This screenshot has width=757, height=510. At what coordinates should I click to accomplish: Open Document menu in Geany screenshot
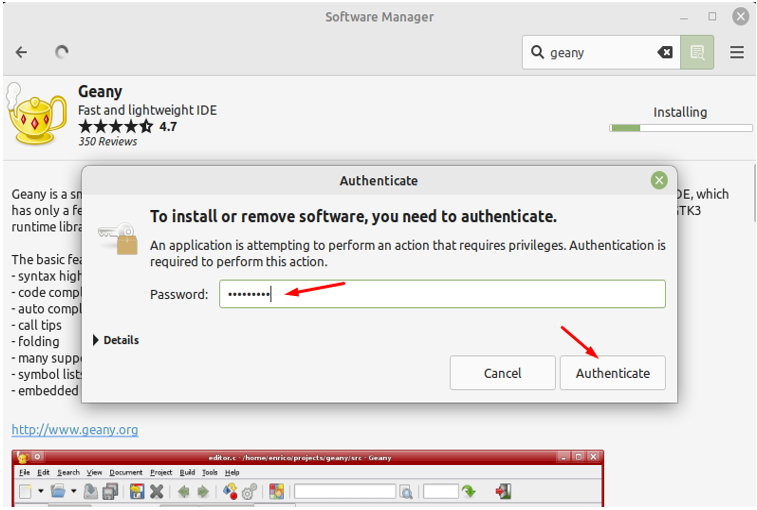tap(126, 472)
